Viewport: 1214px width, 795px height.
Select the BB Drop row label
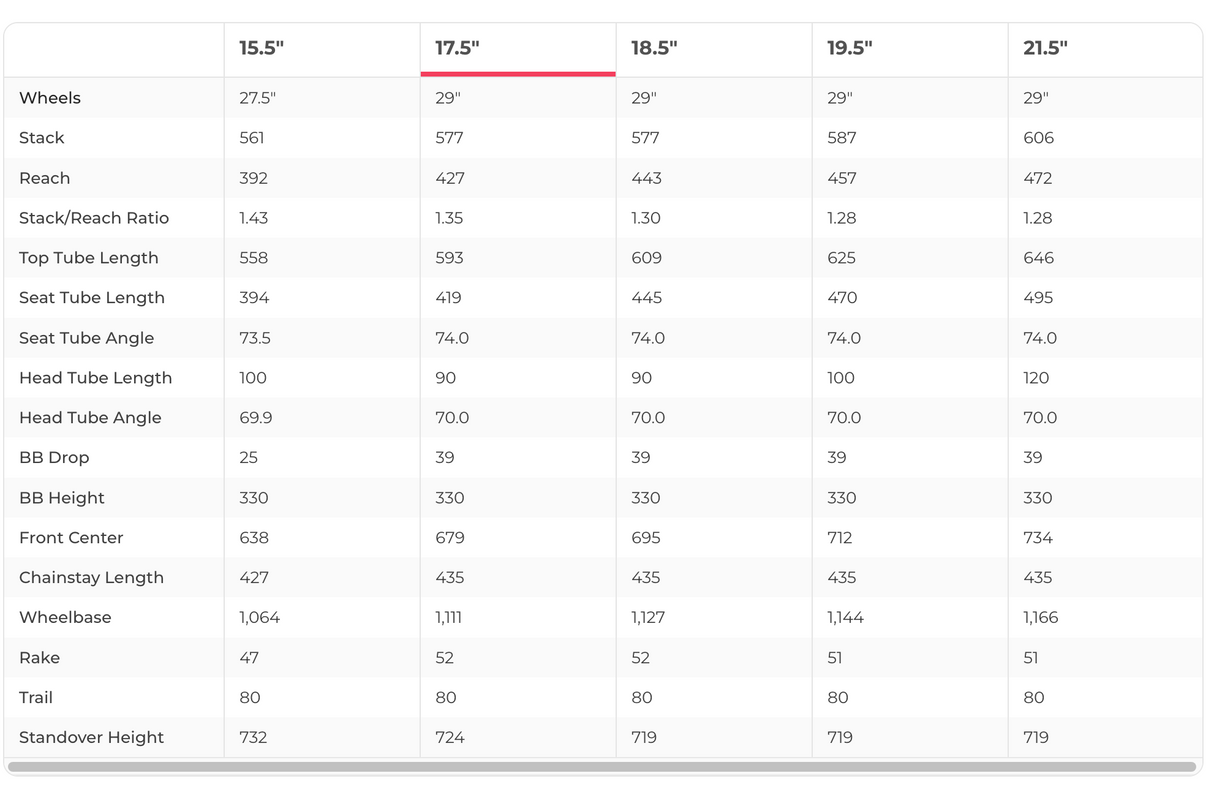coord(54,458)
